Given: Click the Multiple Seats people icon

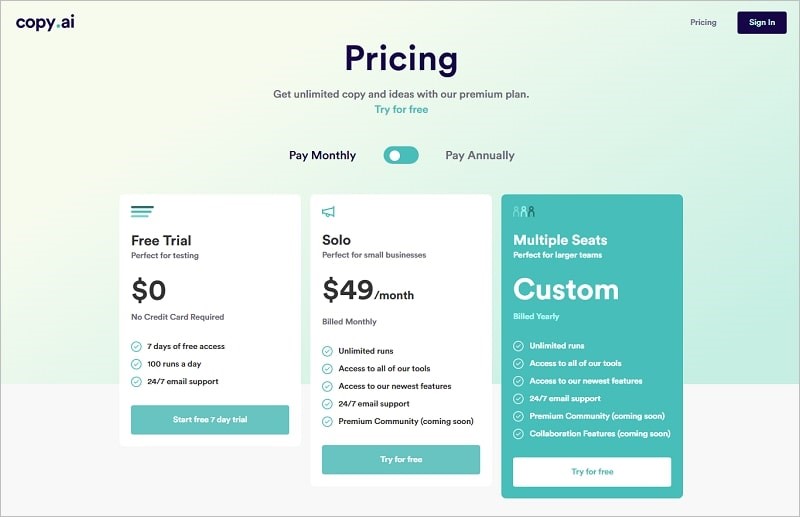Looking at the screenshot, I should (524, 211).
